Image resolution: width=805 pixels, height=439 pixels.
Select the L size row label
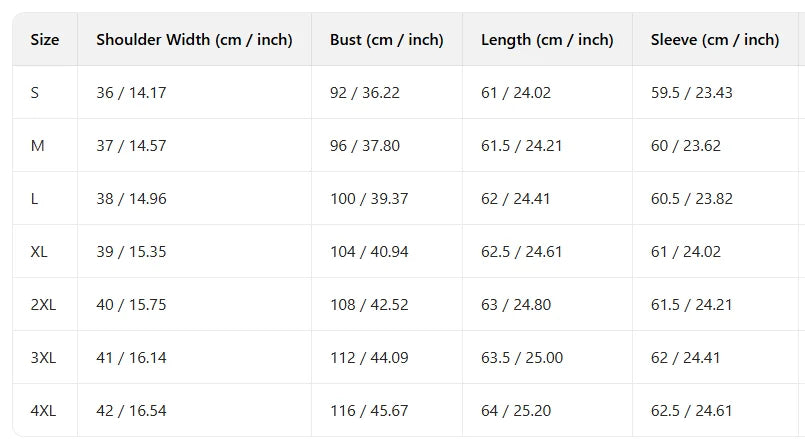coord(35,199)
